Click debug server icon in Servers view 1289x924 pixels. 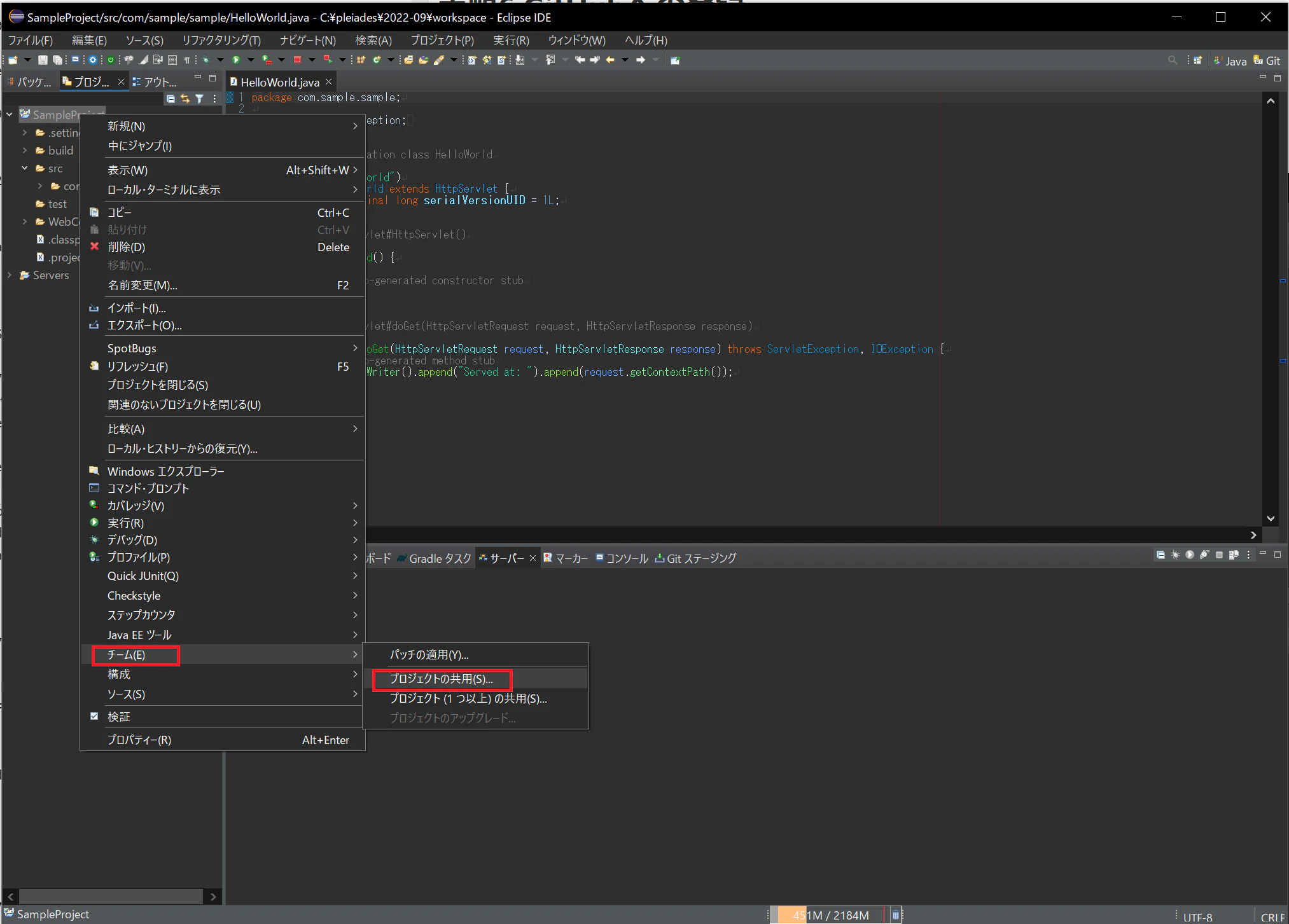1175,555
